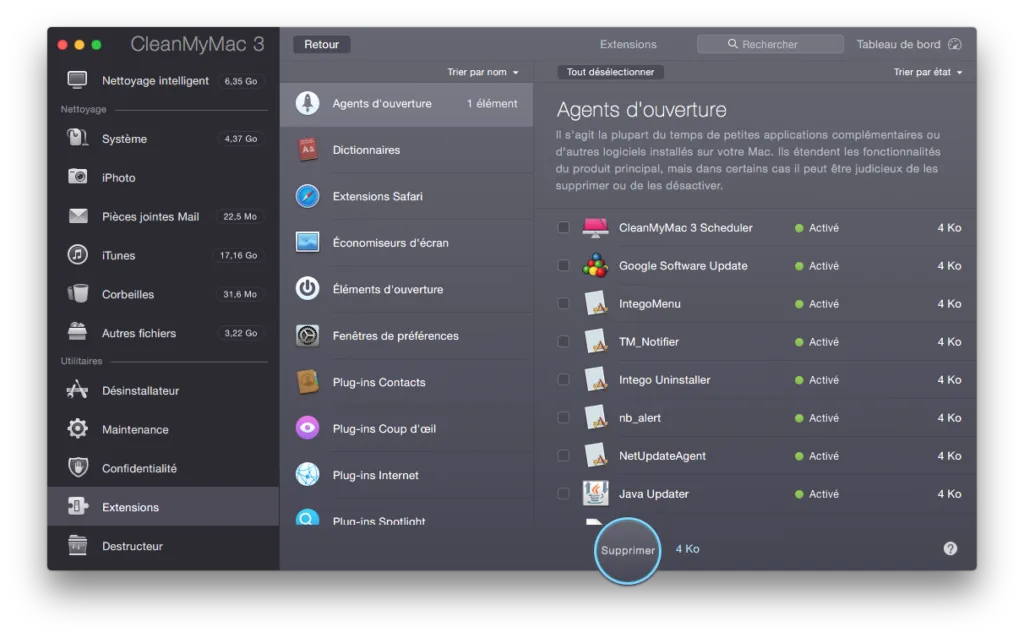The width and height of the screenshot is (1024, 638).
Task: Check the CleanMyMac 3 Scheduler checkbox
Action: point(563,227)
